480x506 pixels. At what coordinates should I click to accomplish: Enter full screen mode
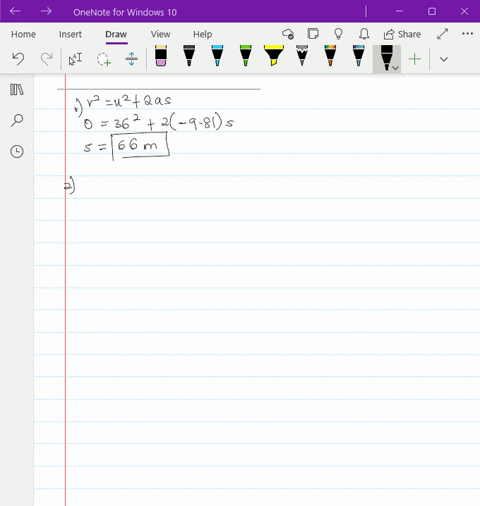[442, 34]
